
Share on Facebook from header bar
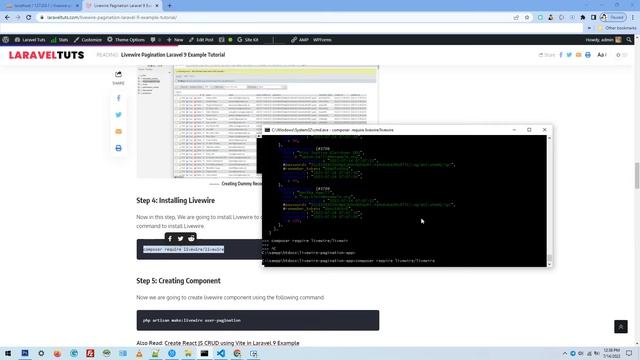click(561, 55)
